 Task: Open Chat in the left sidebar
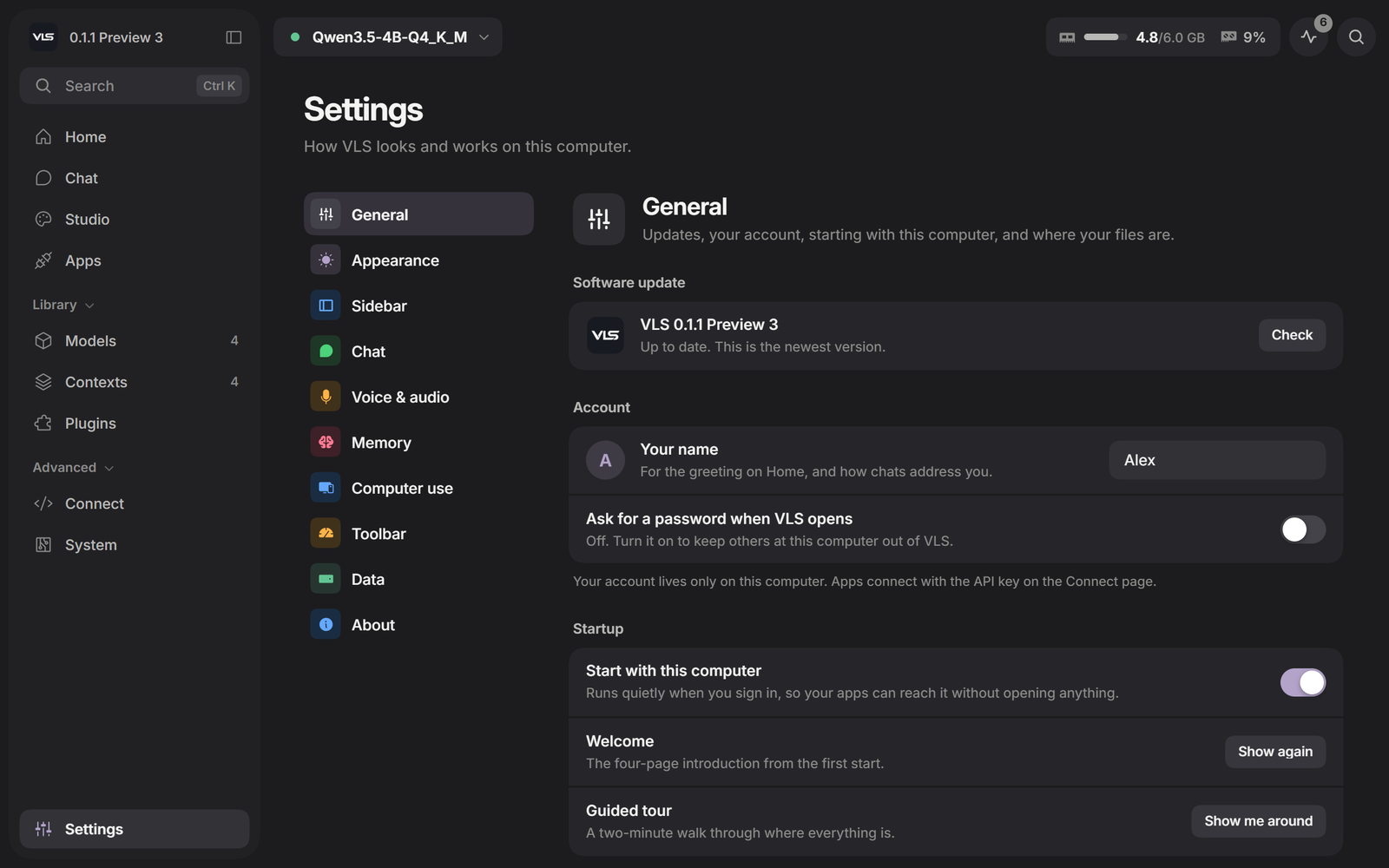click(x=135, y=178)
